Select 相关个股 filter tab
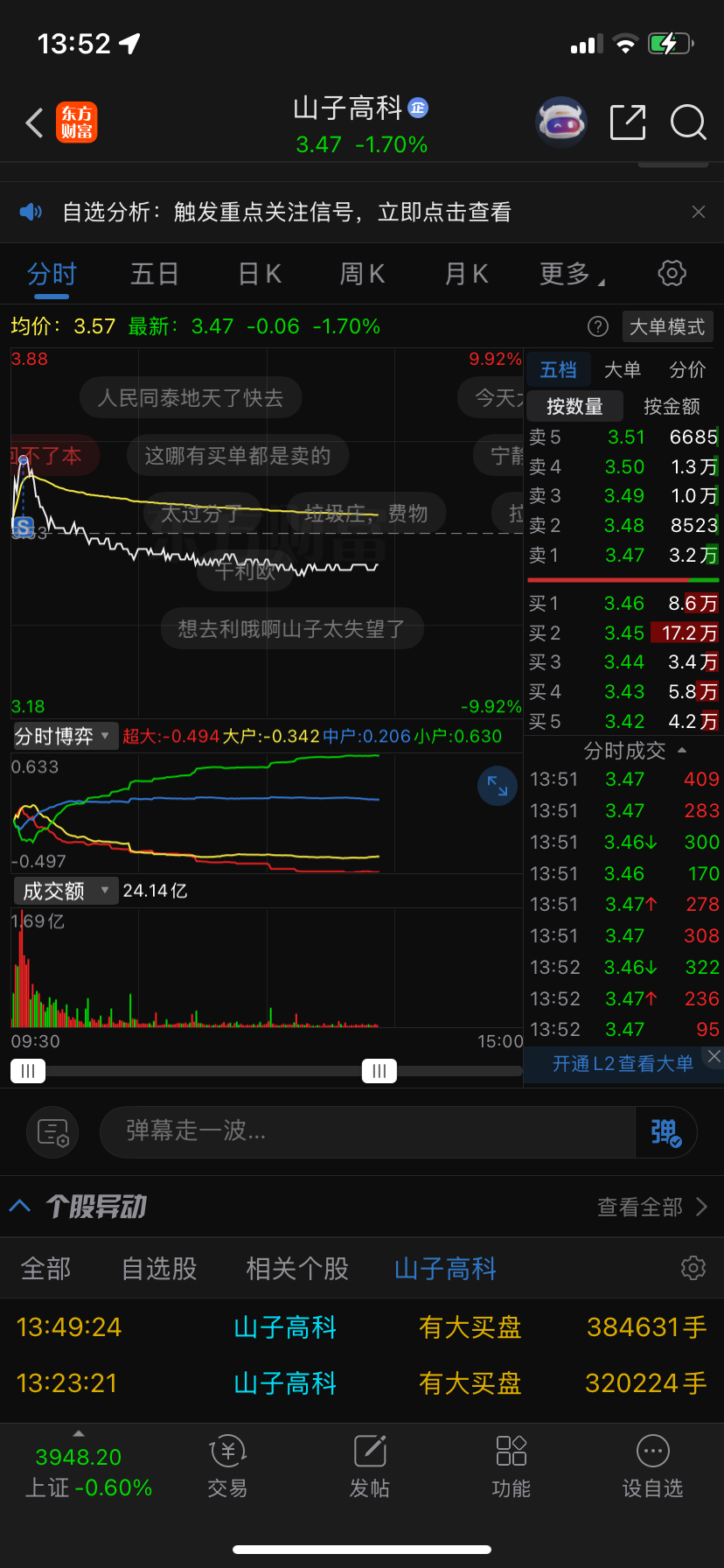Image resolution: width=724 pixels, height=1568 pixels. click(x=297, y=1268)
